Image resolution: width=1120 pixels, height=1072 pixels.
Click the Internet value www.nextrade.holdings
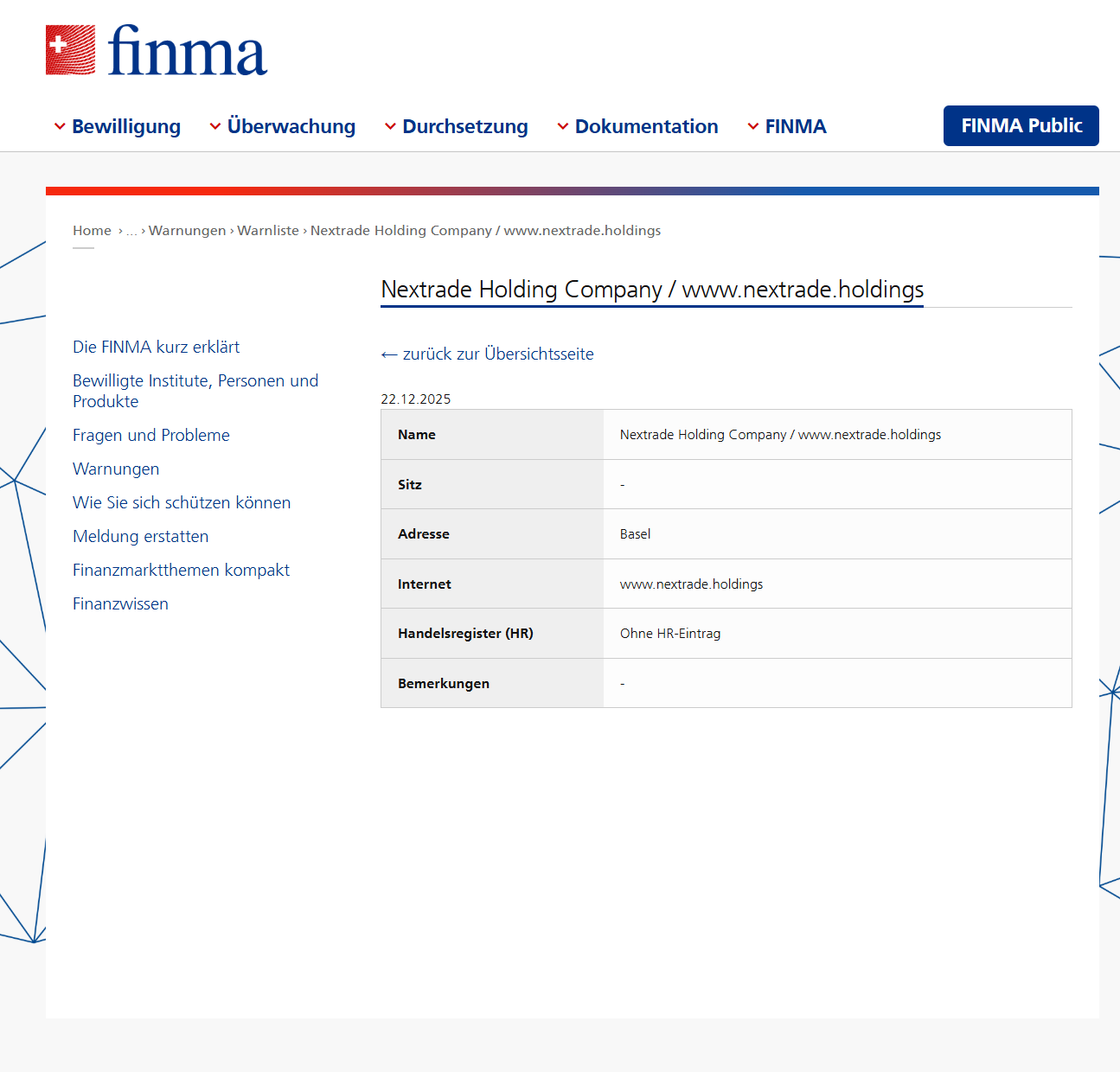click(691, 584)
